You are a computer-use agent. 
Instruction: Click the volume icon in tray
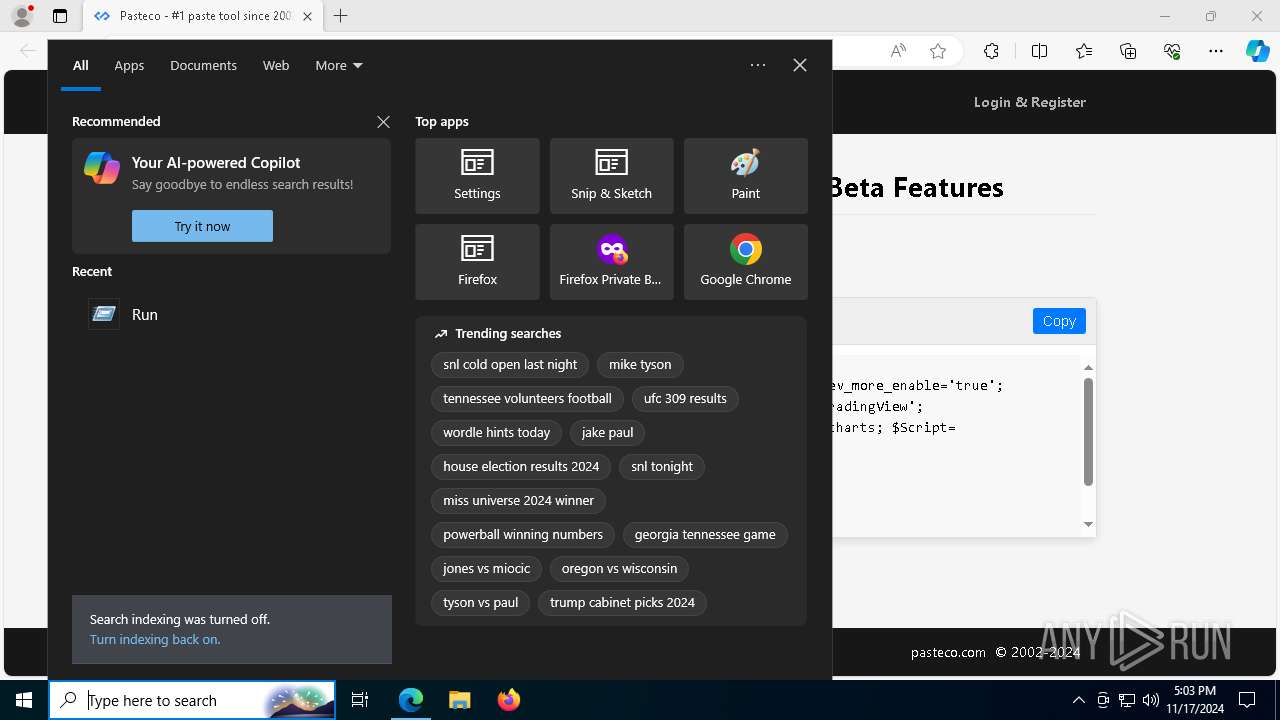[x=1150, y=700]
